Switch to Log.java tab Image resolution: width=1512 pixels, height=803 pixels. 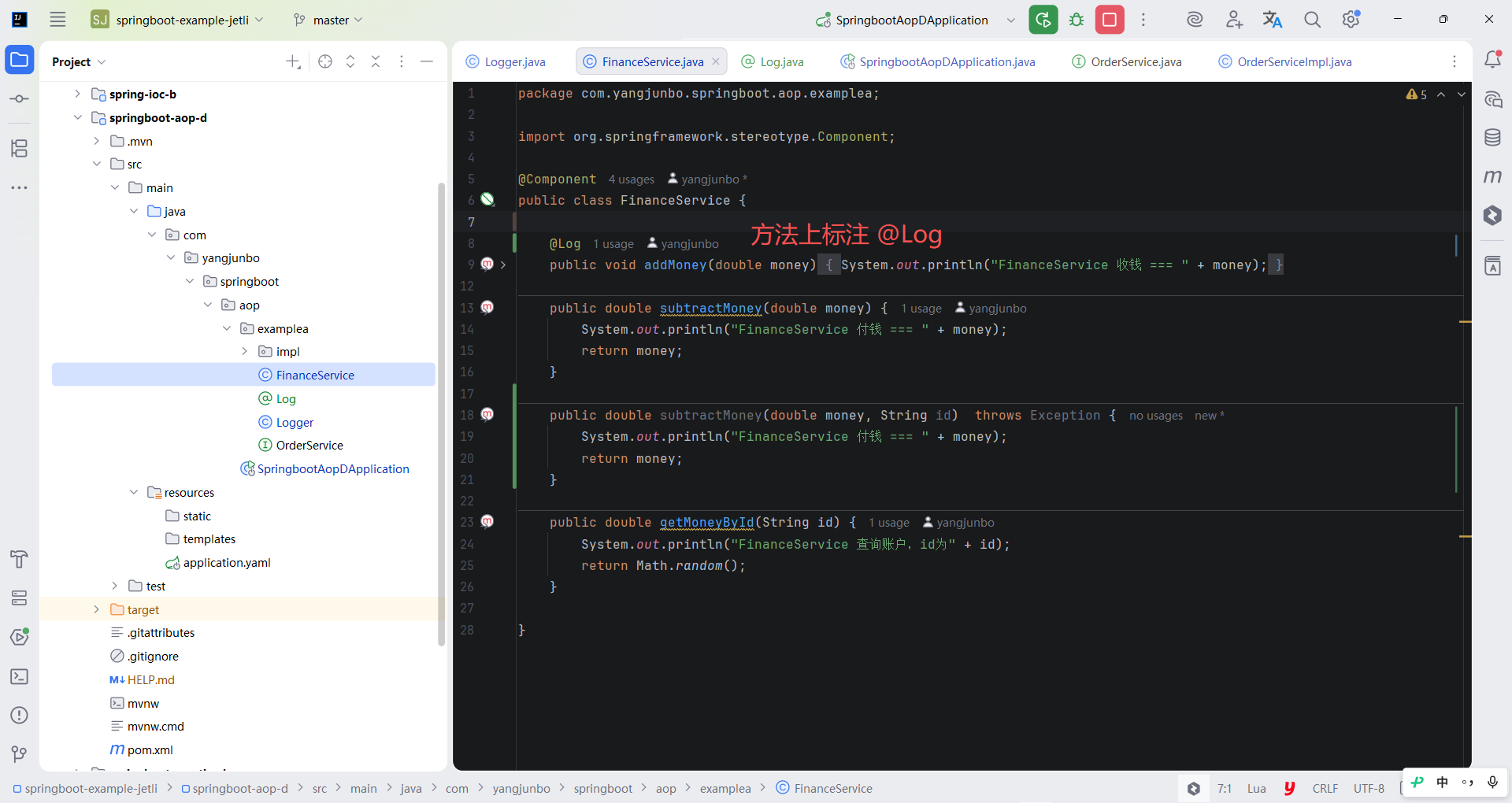pos(773,61)
